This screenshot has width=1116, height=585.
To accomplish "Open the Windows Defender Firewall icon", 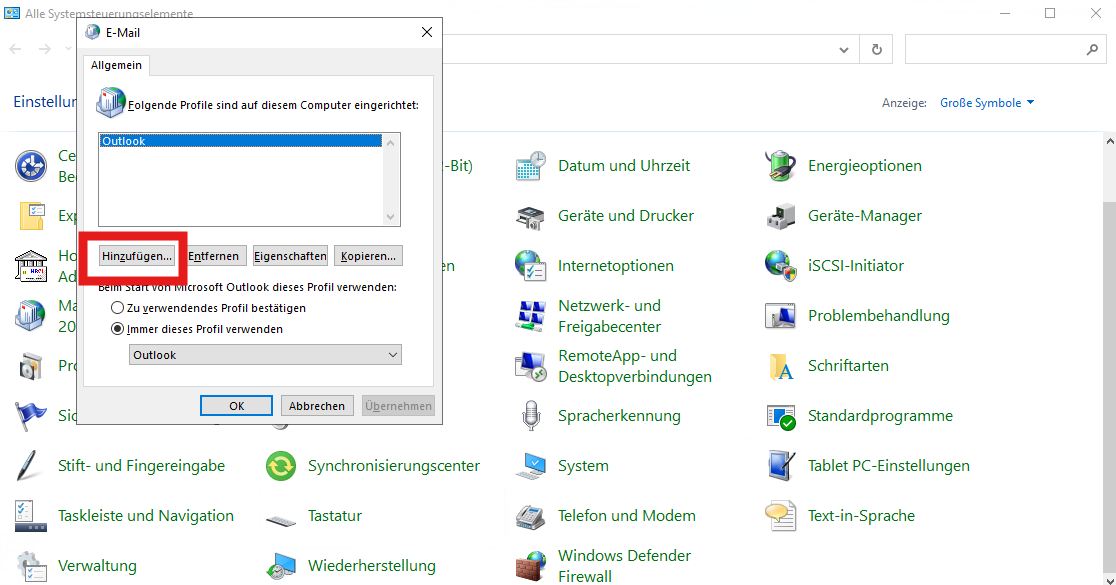I will pos(530,566).
